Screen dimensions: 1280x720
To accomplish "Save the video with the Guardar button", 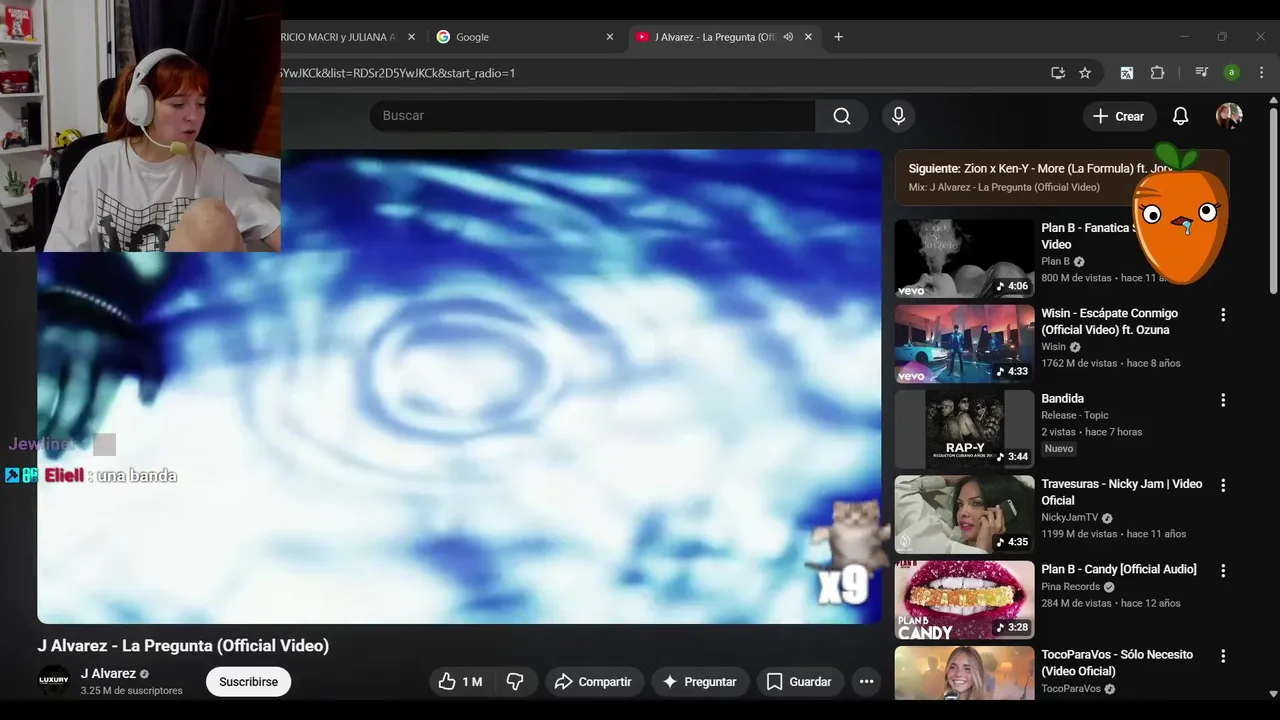I will pos(798,682).
